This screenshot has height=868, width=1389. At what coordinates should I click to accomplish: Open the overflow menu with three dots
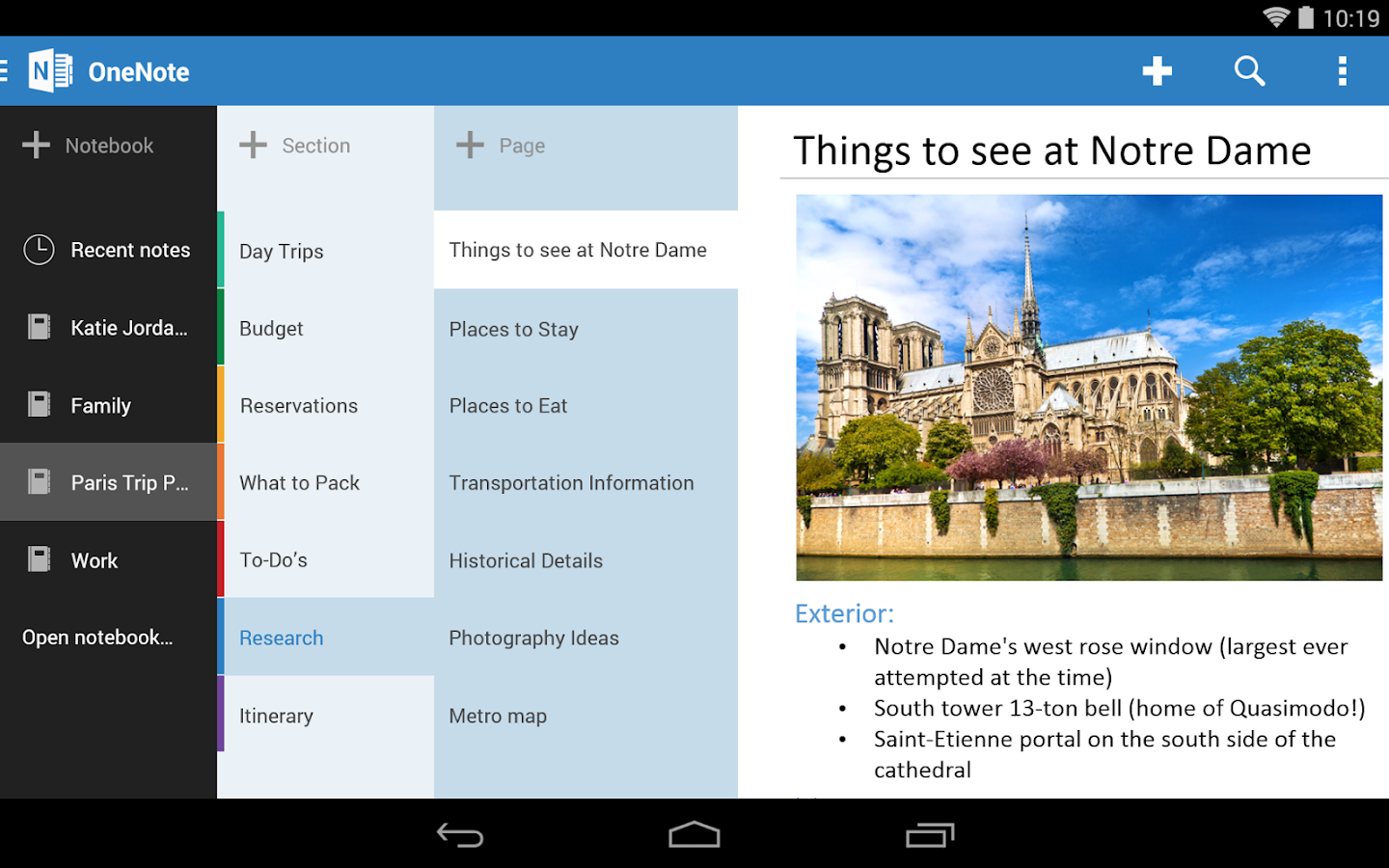tap(1342, 70)
